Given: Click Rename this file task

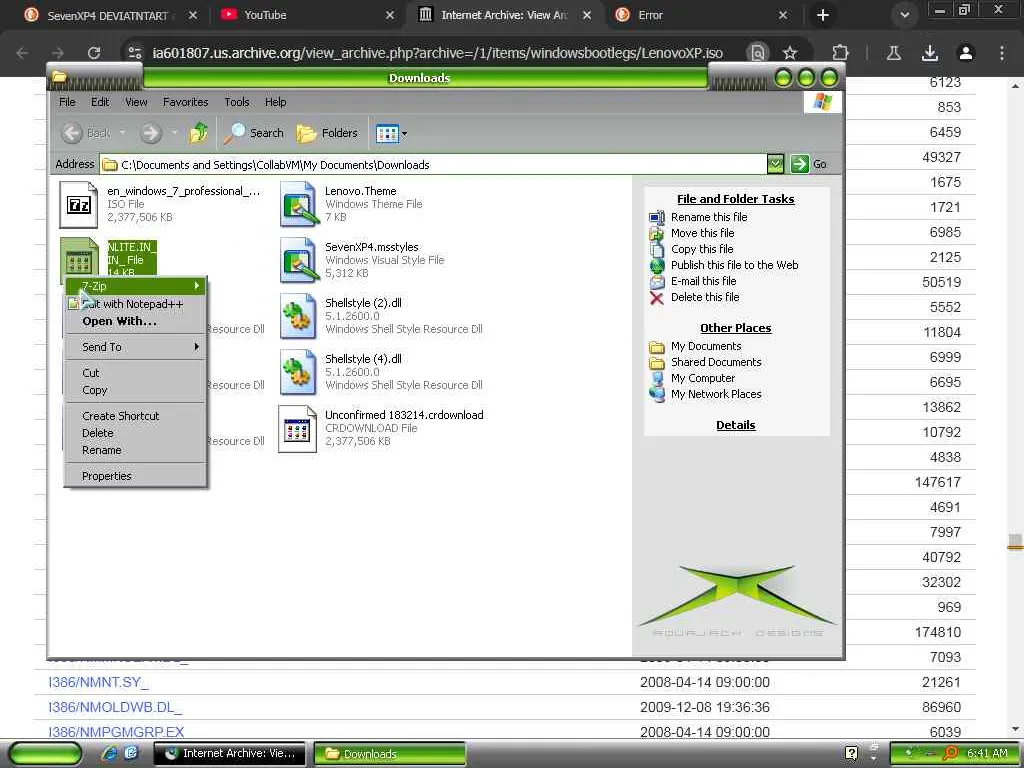Looking at the screenshot, I should [x=709, y=217].
